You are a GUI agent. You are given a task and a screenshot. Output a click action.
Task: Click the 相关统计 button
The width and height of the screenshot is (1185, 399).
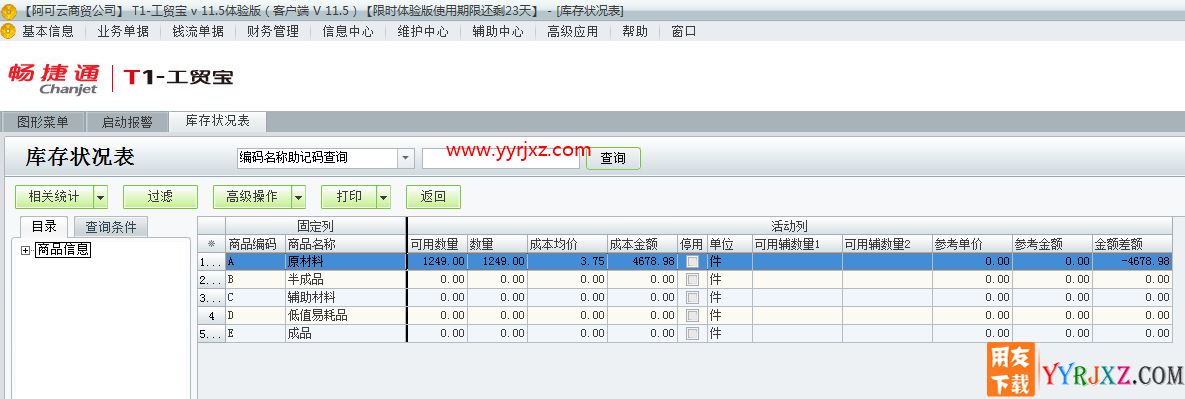click(x=54, y=197)
